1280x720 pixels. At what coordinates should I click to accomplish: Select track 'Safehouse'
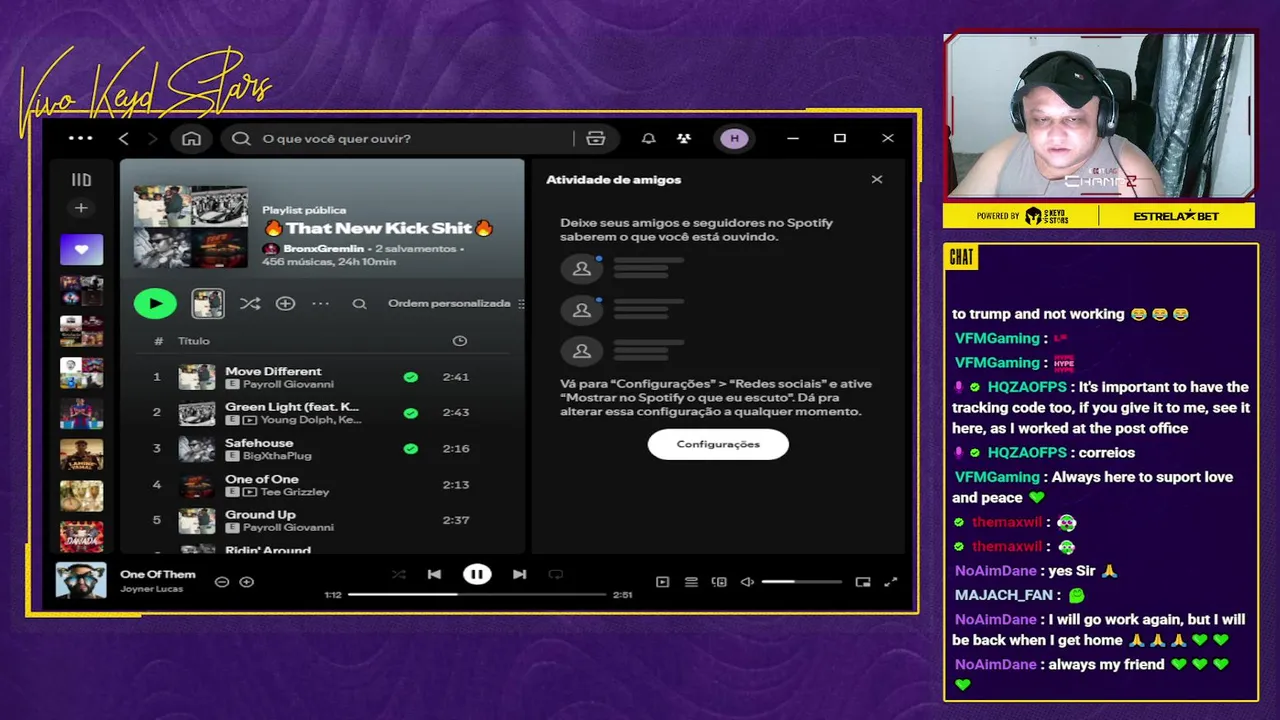pos(259,443)
